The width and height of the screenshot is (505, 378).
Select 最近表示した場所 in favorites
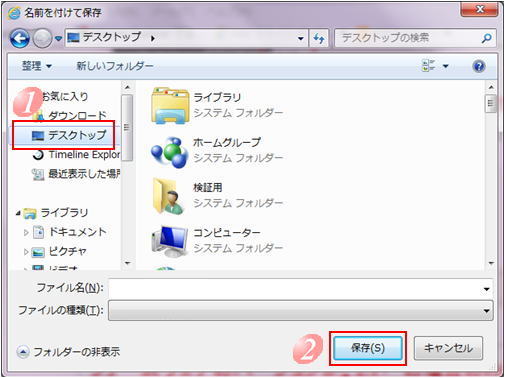(84, 174)
